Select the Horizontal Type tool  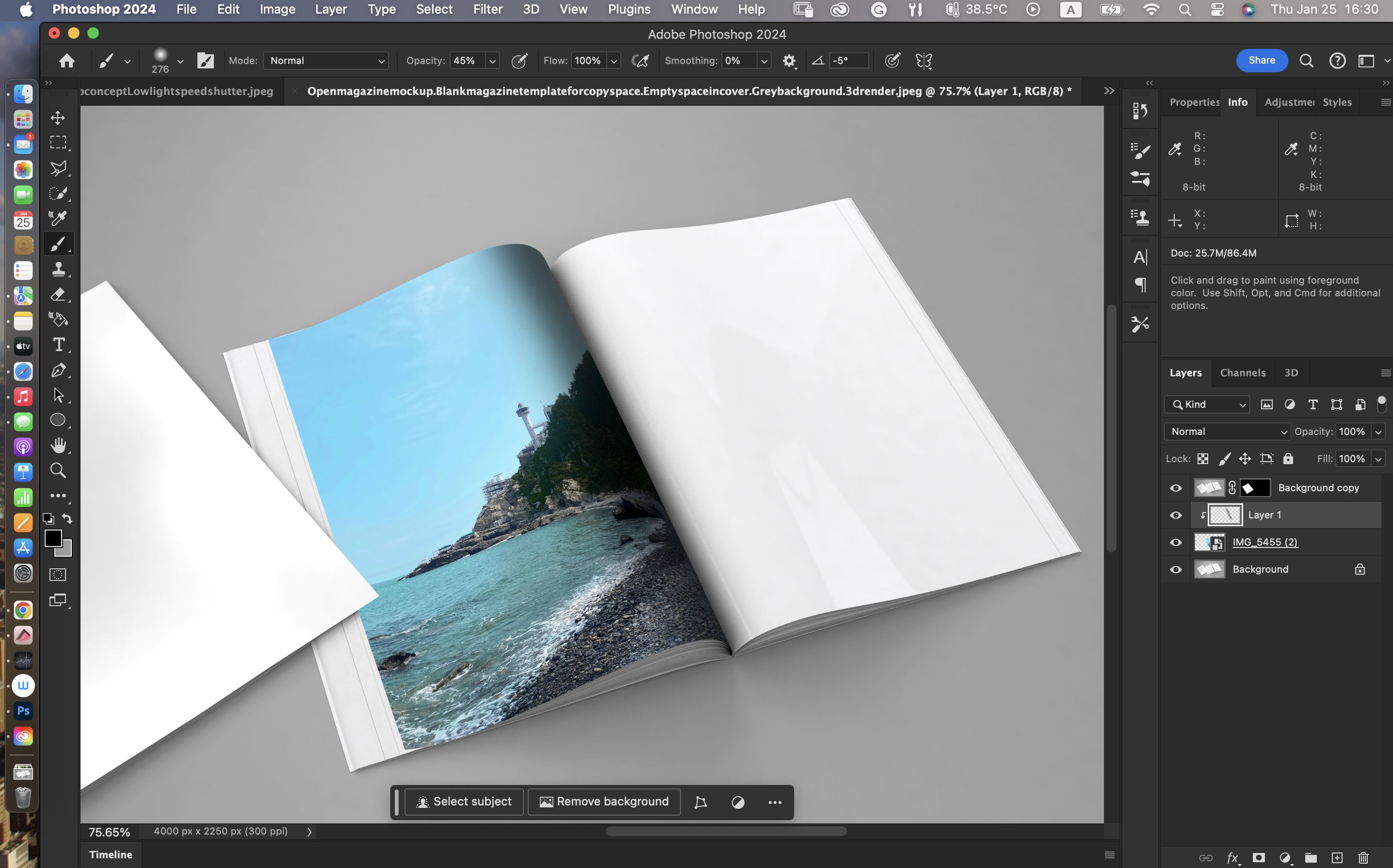(x=58, y=344)
